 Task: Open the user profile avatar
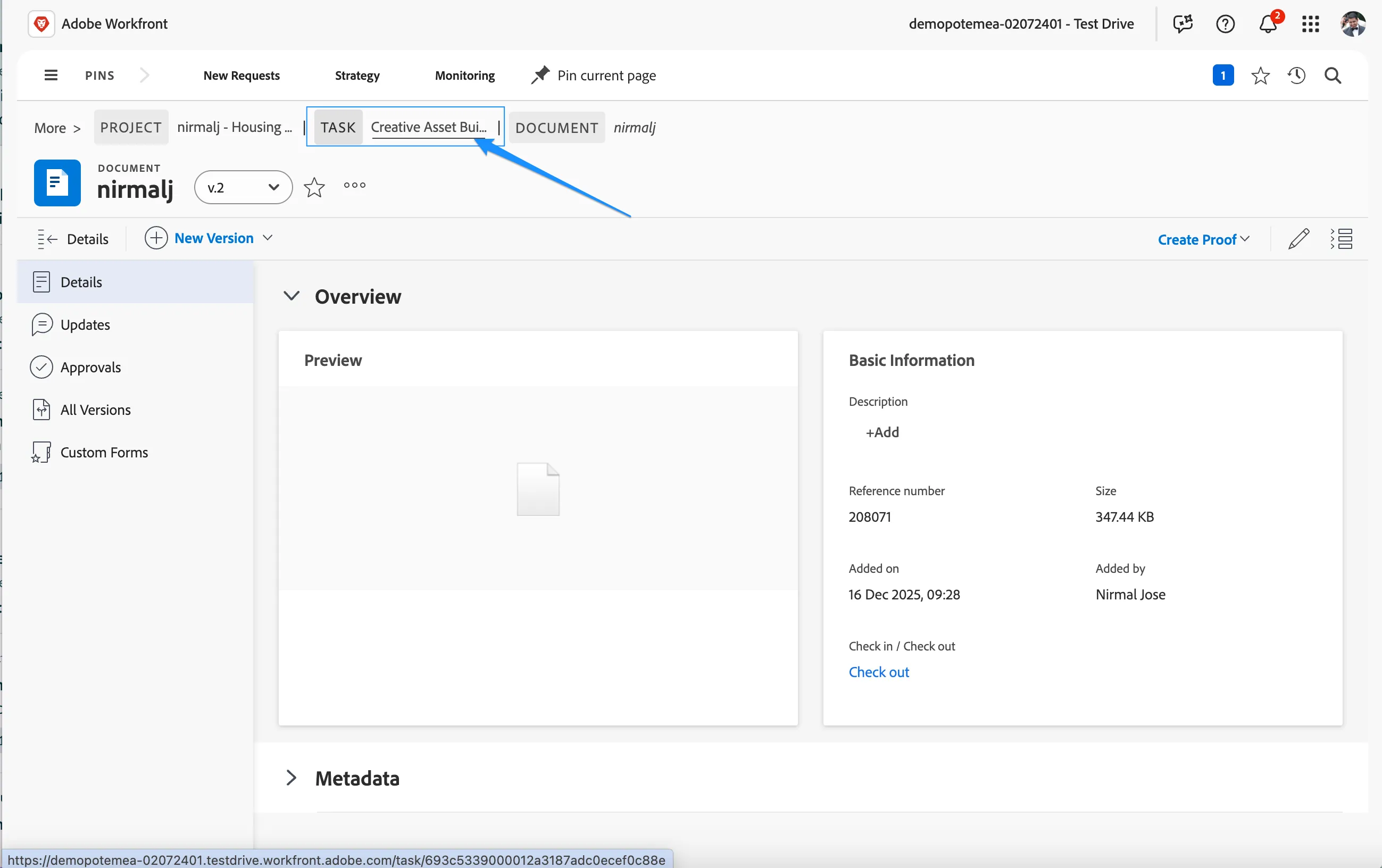click(x=1353, y=23)
